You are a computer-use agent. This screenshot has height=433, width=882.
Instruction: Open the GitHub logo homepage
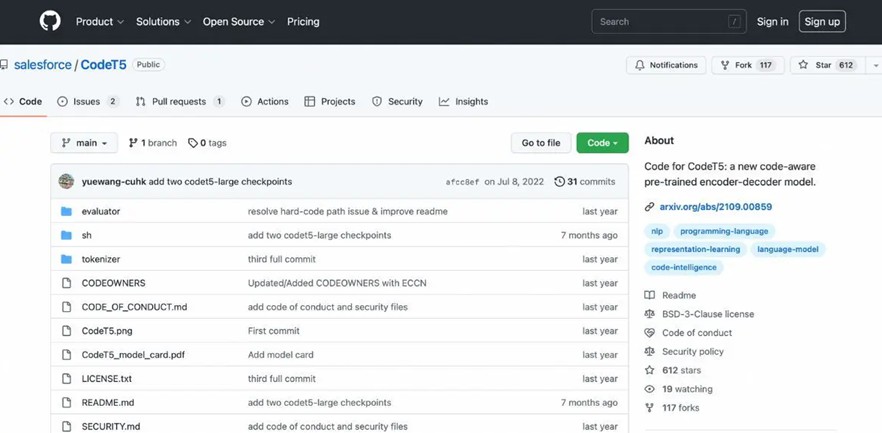click(50, 21)
